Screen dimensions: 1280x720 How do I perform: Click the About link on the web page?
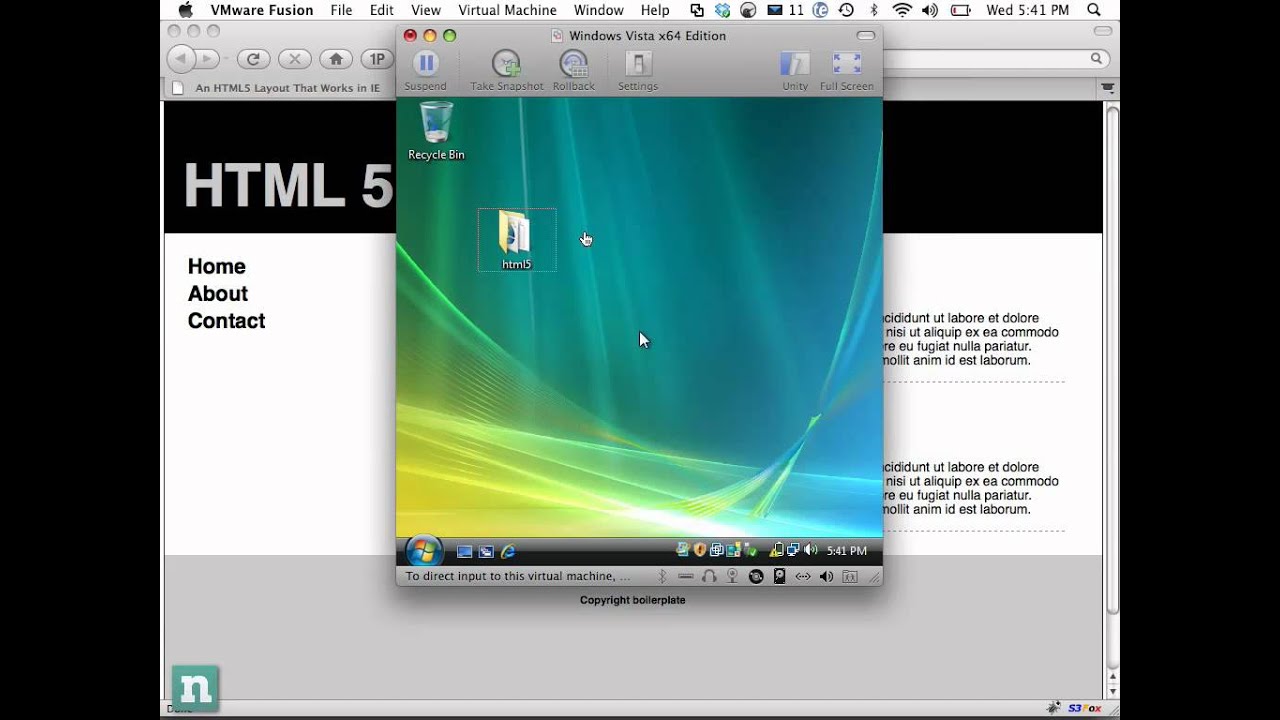[x=218, y=293]
